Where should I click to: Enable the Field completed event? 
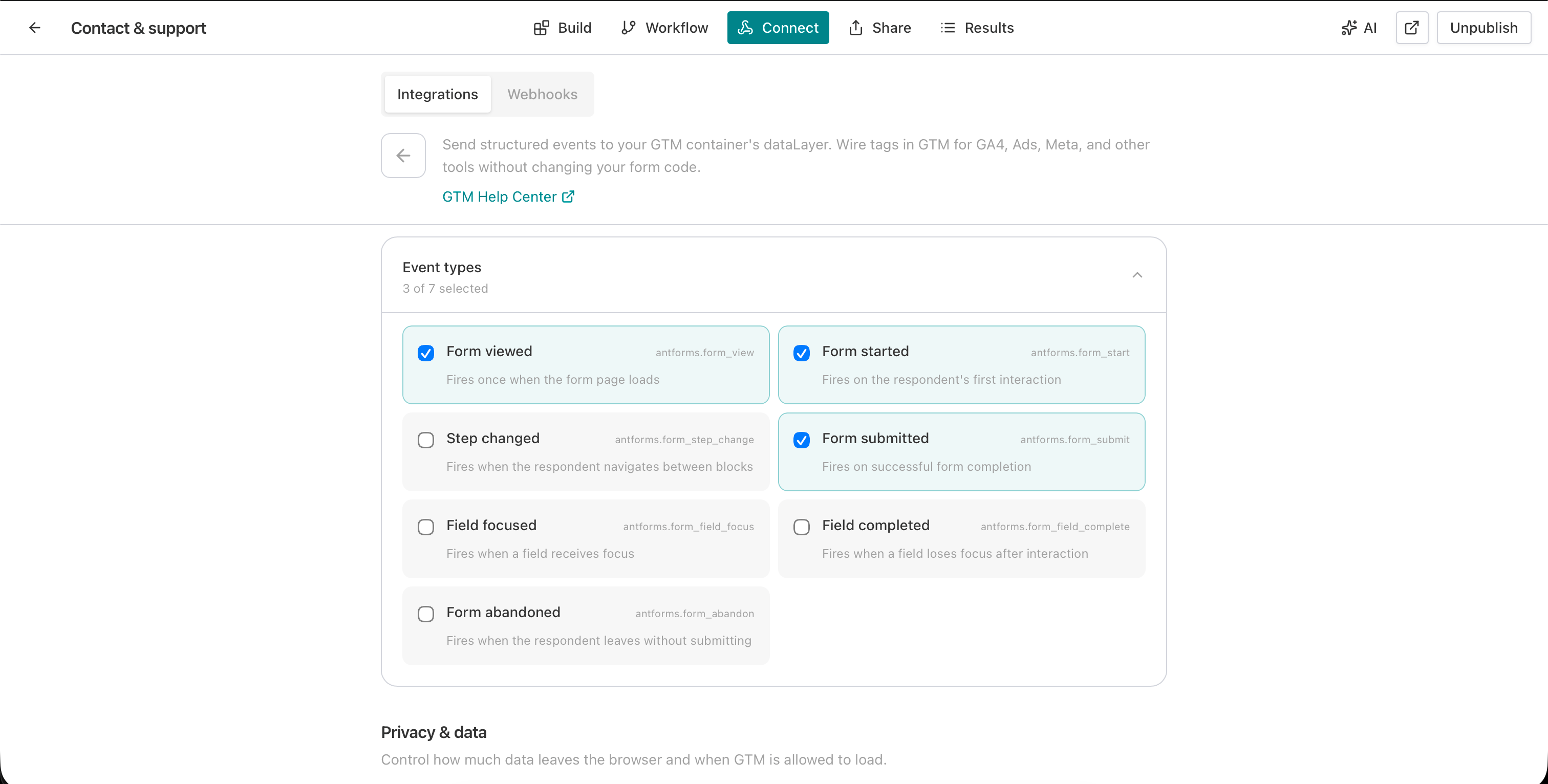[x=801, y=527]
